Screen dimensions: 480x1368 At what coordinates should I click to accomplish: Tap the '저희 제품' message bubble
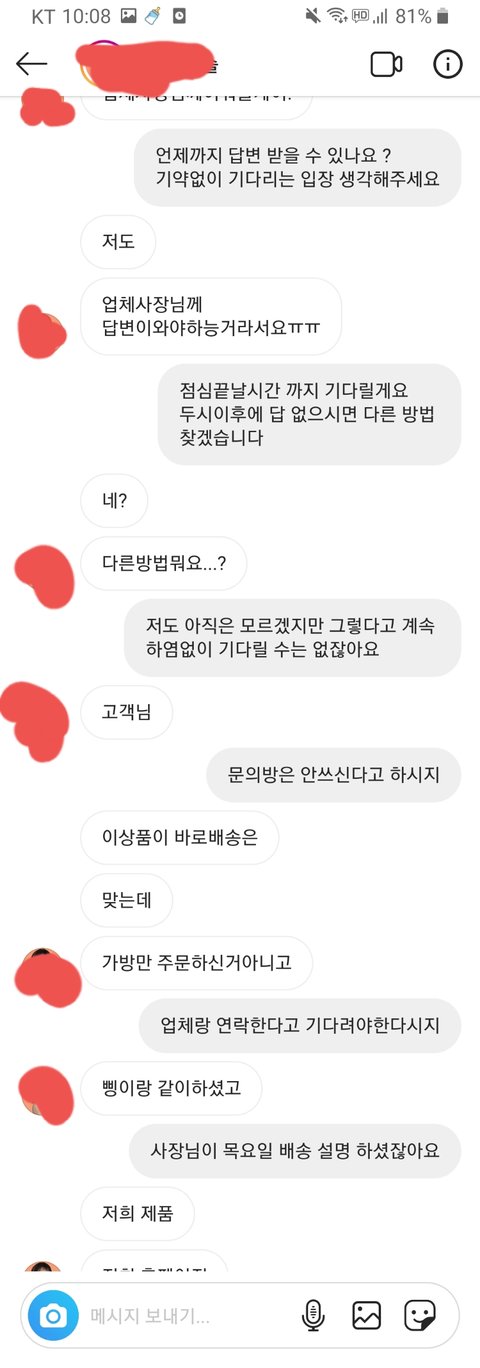click(x=138, y=1214)
